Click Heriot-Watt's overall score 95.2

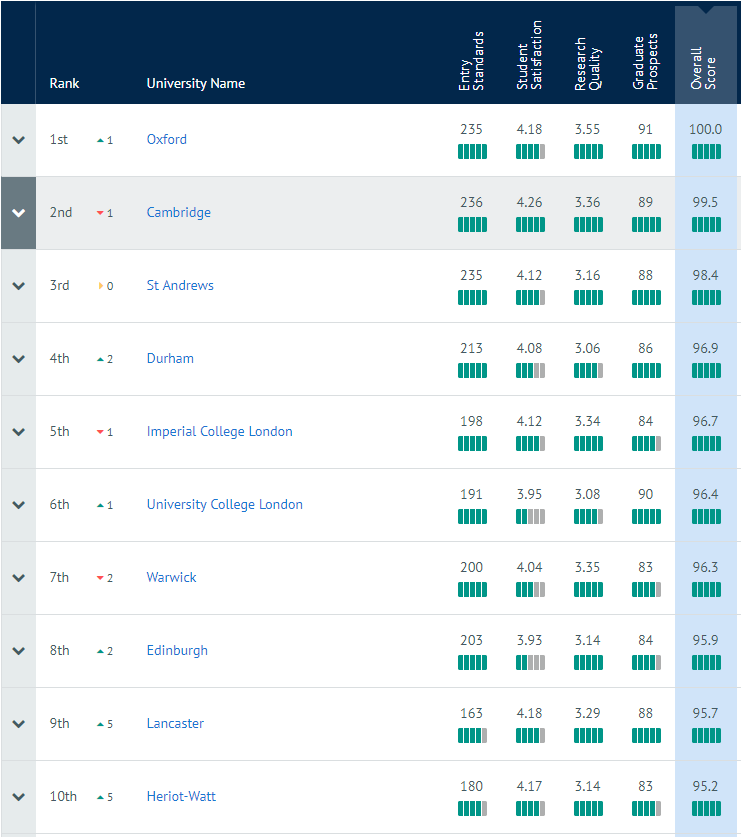pos(705,786)
